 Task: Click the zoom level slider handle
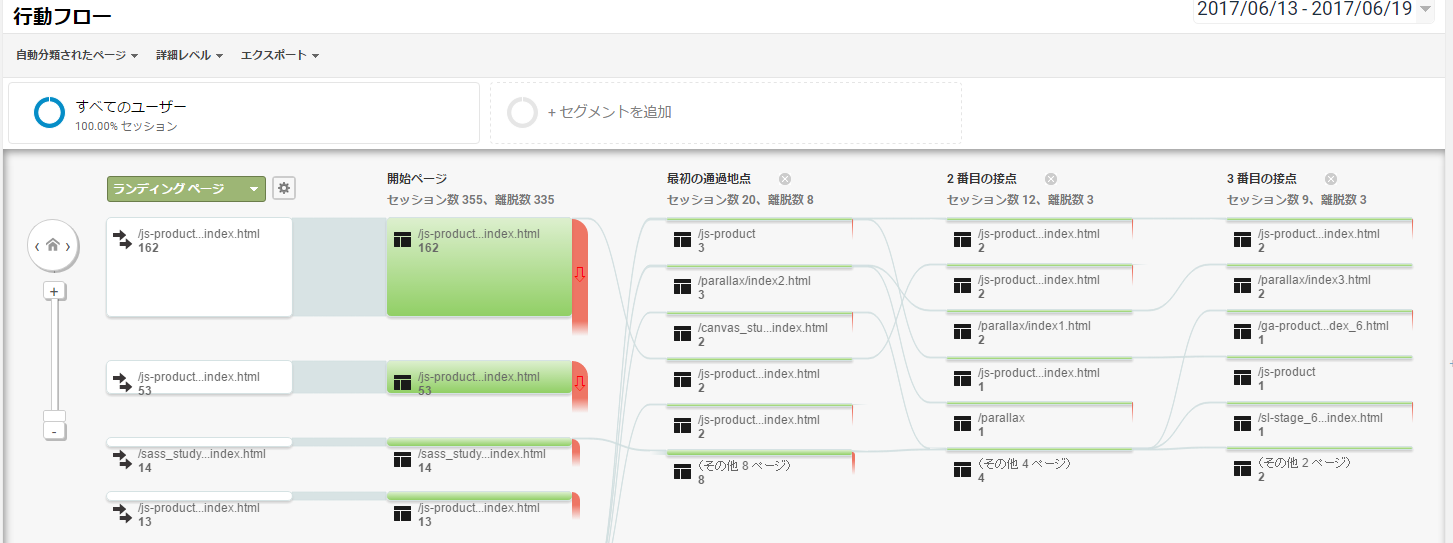[54, 416]
